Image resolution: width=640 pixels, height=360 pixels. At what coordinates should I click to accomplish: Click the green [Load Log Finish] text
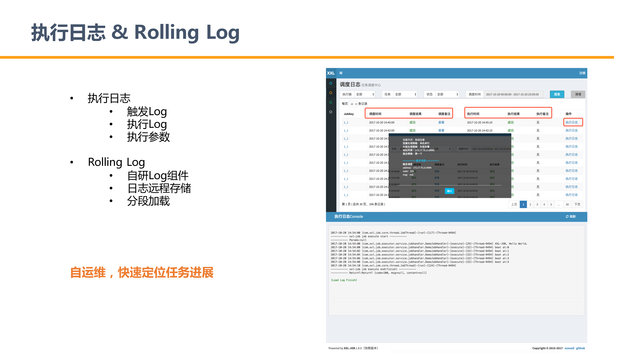tap(344, 280)
